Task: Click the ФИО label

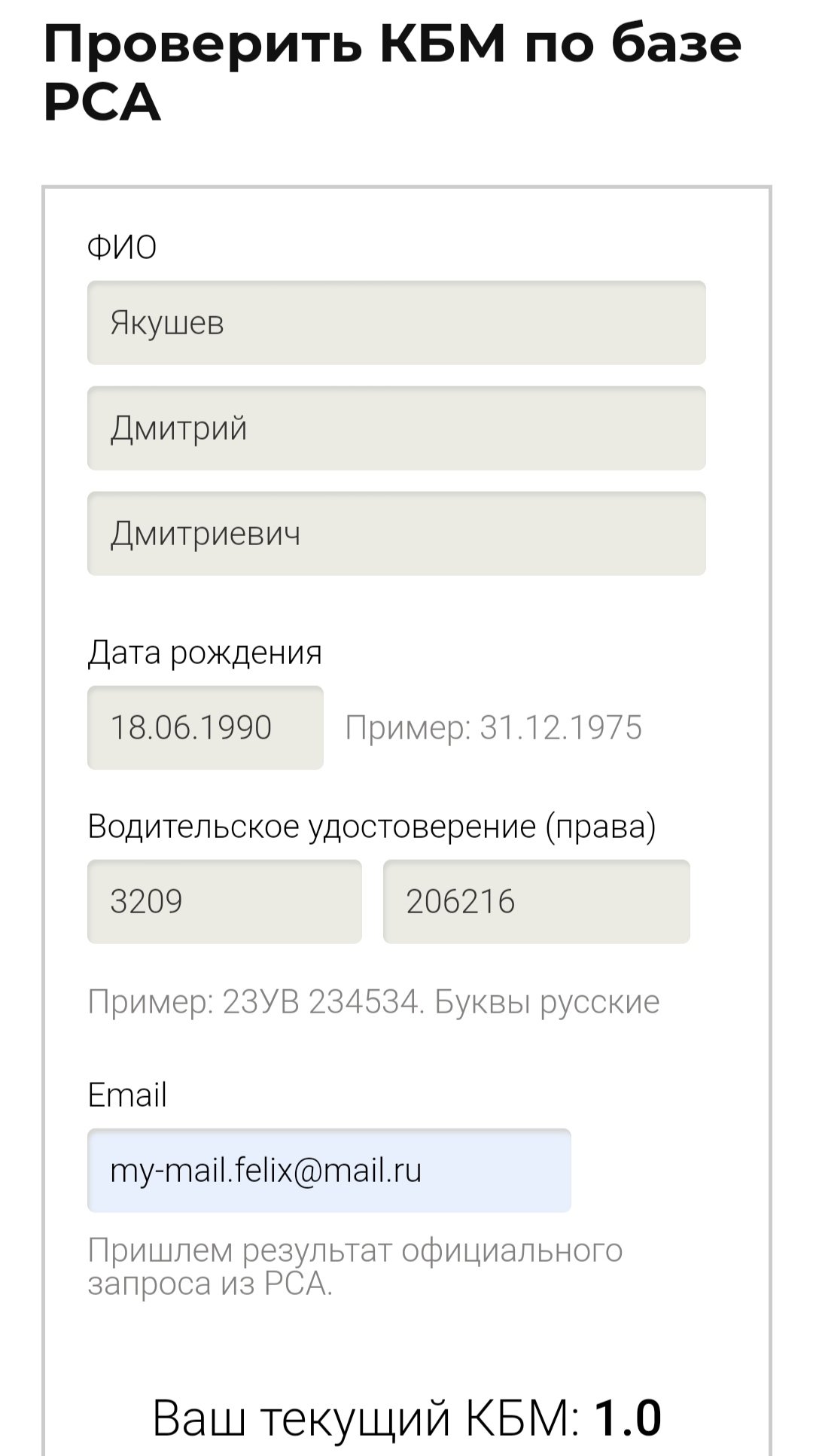Action: [122, 247]
